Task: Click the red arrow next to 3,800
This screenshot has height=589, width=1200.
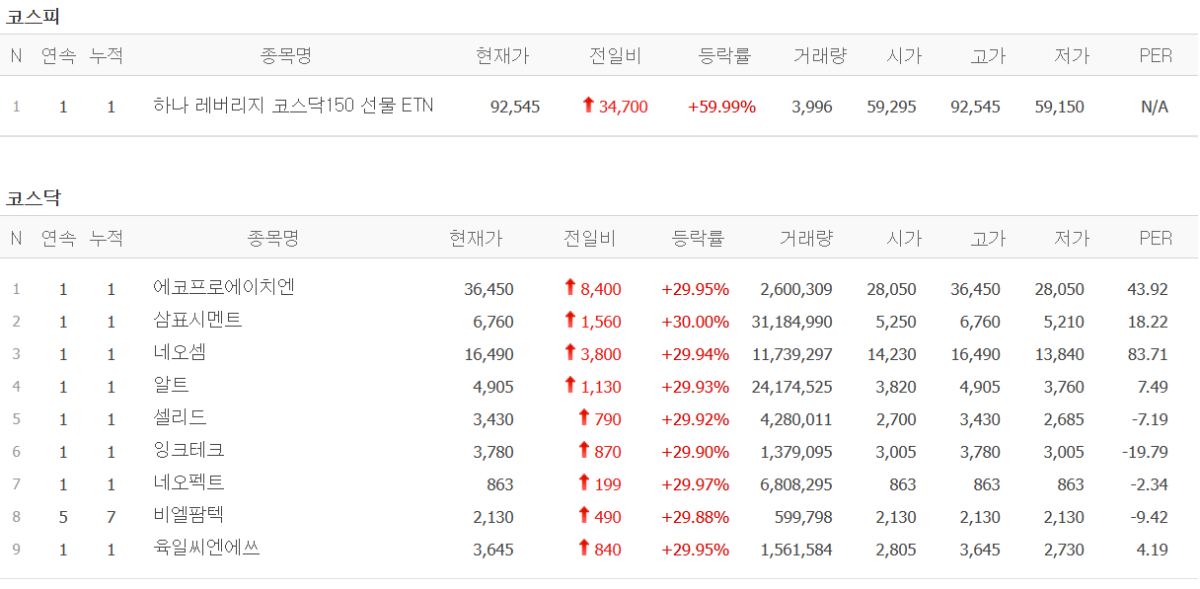Action: click(x=570, y=352)
